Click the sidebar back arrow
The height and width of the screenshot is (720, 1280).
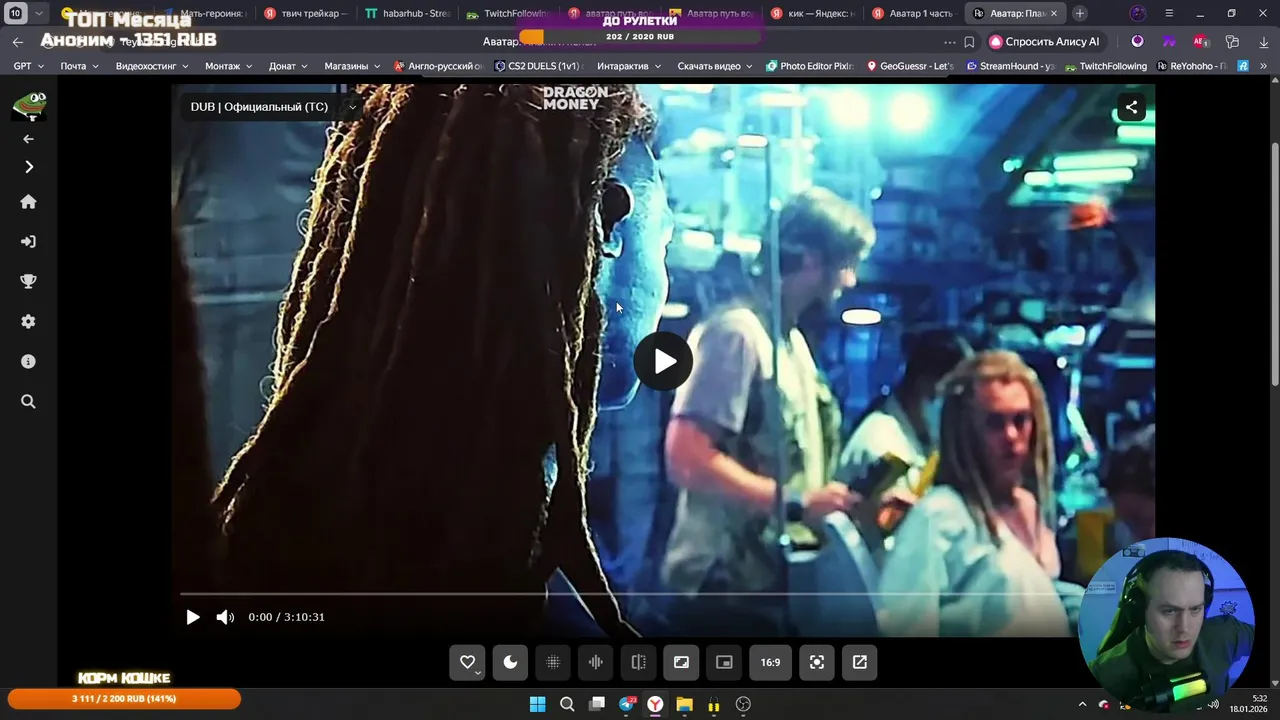point(28,139)
